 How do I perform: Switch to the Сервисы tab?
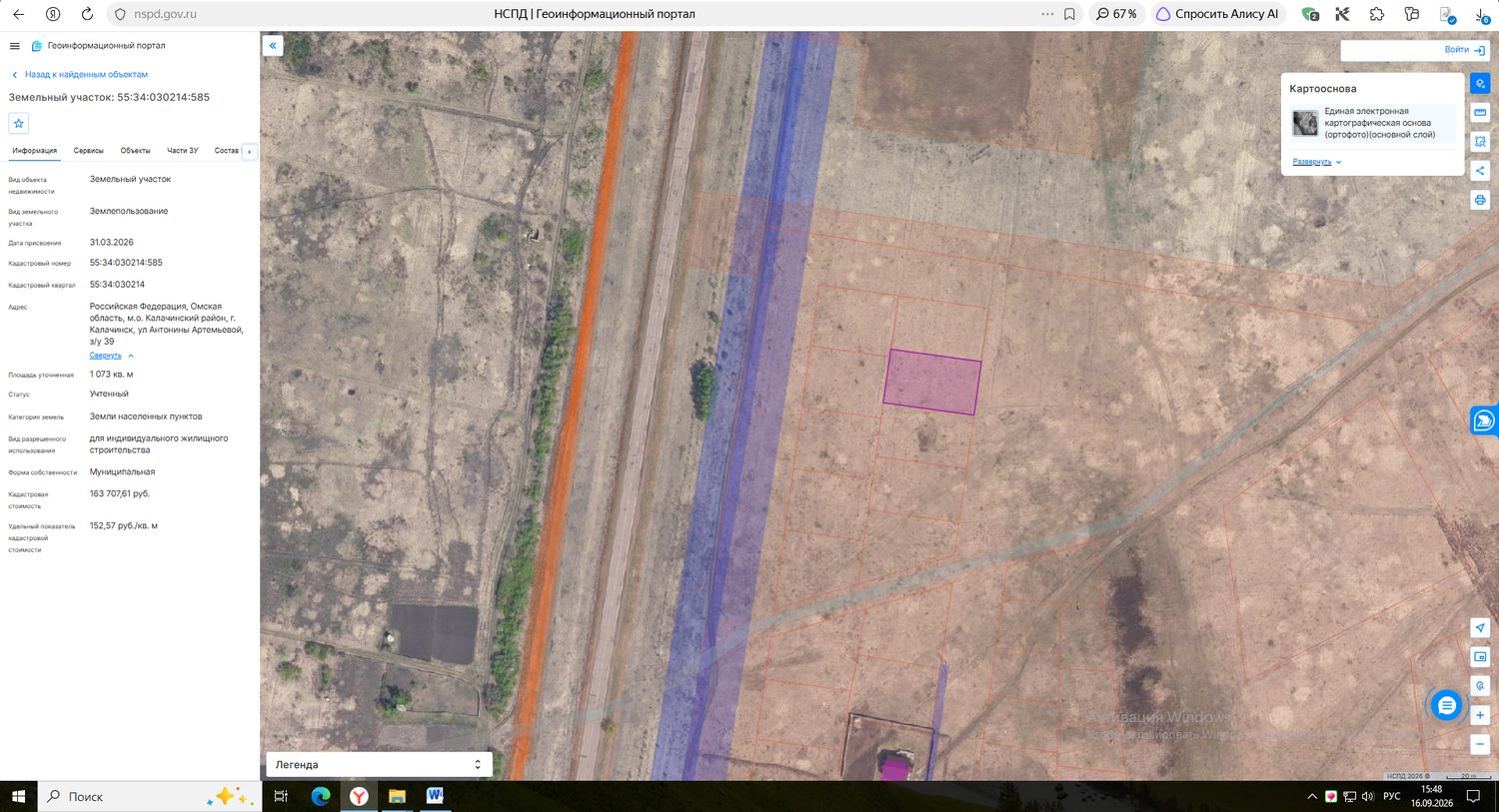pos(89,151)
